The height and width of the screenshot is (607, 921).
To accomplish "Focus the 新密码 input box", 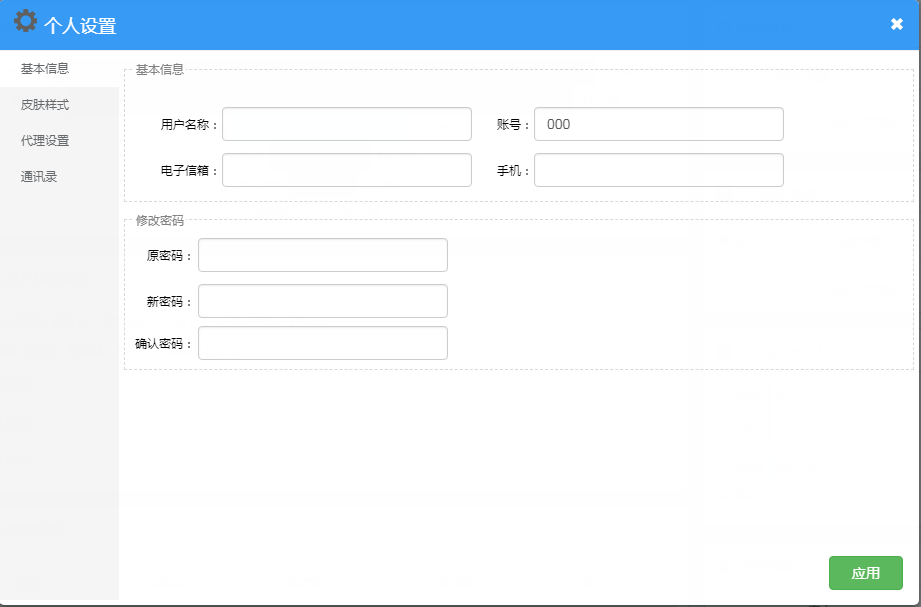I will (x=322, y=301).
